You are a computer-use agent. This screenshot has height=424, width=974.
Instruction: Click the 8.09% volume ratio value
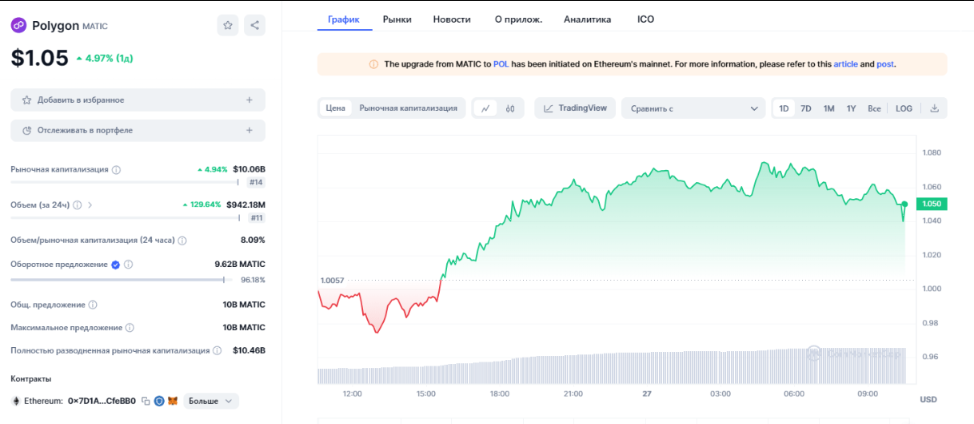tap(253, 240)
